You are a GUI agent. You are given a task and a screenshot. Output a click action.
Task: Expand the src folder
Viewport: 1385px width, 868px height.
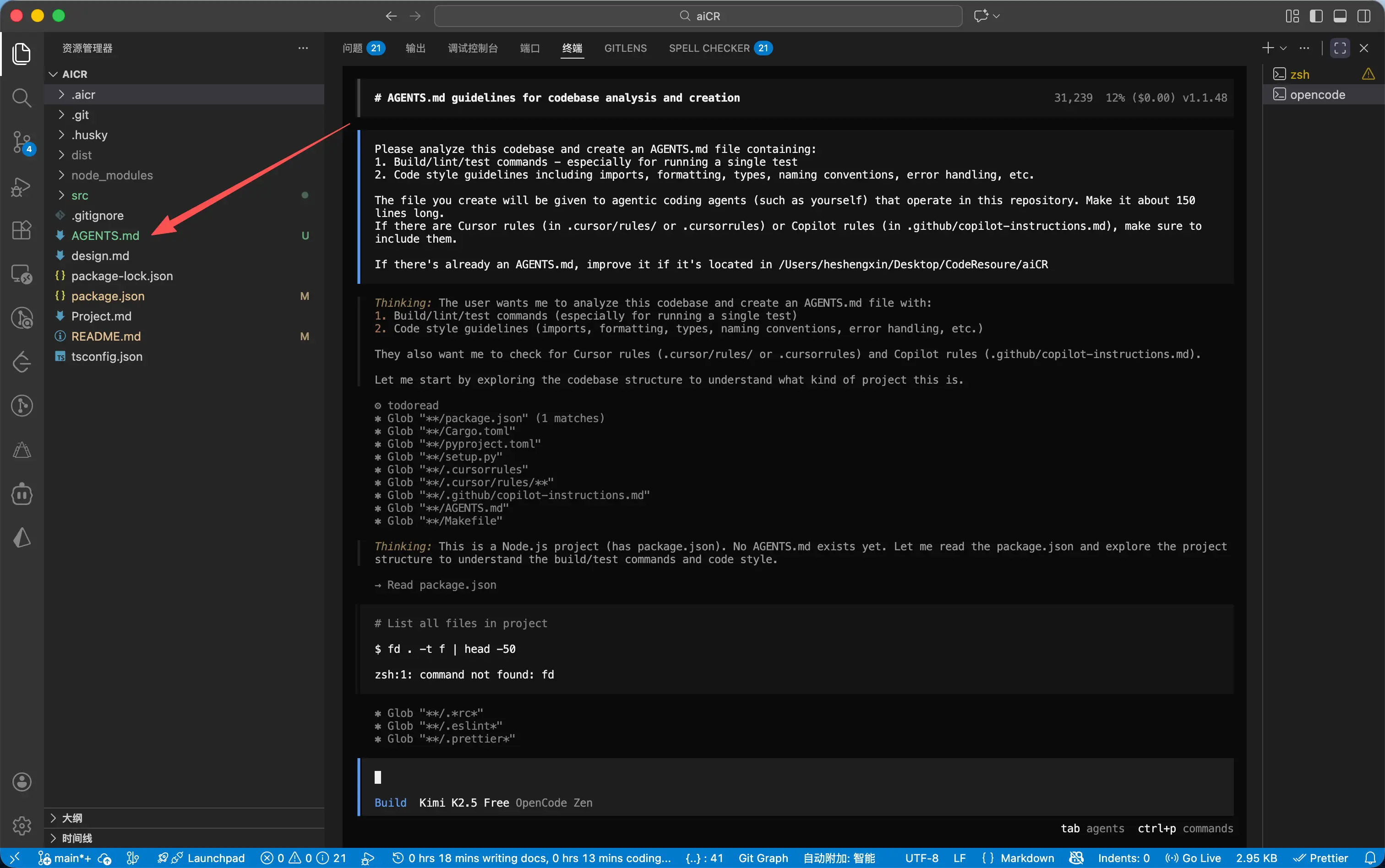[x=80, y=195]
